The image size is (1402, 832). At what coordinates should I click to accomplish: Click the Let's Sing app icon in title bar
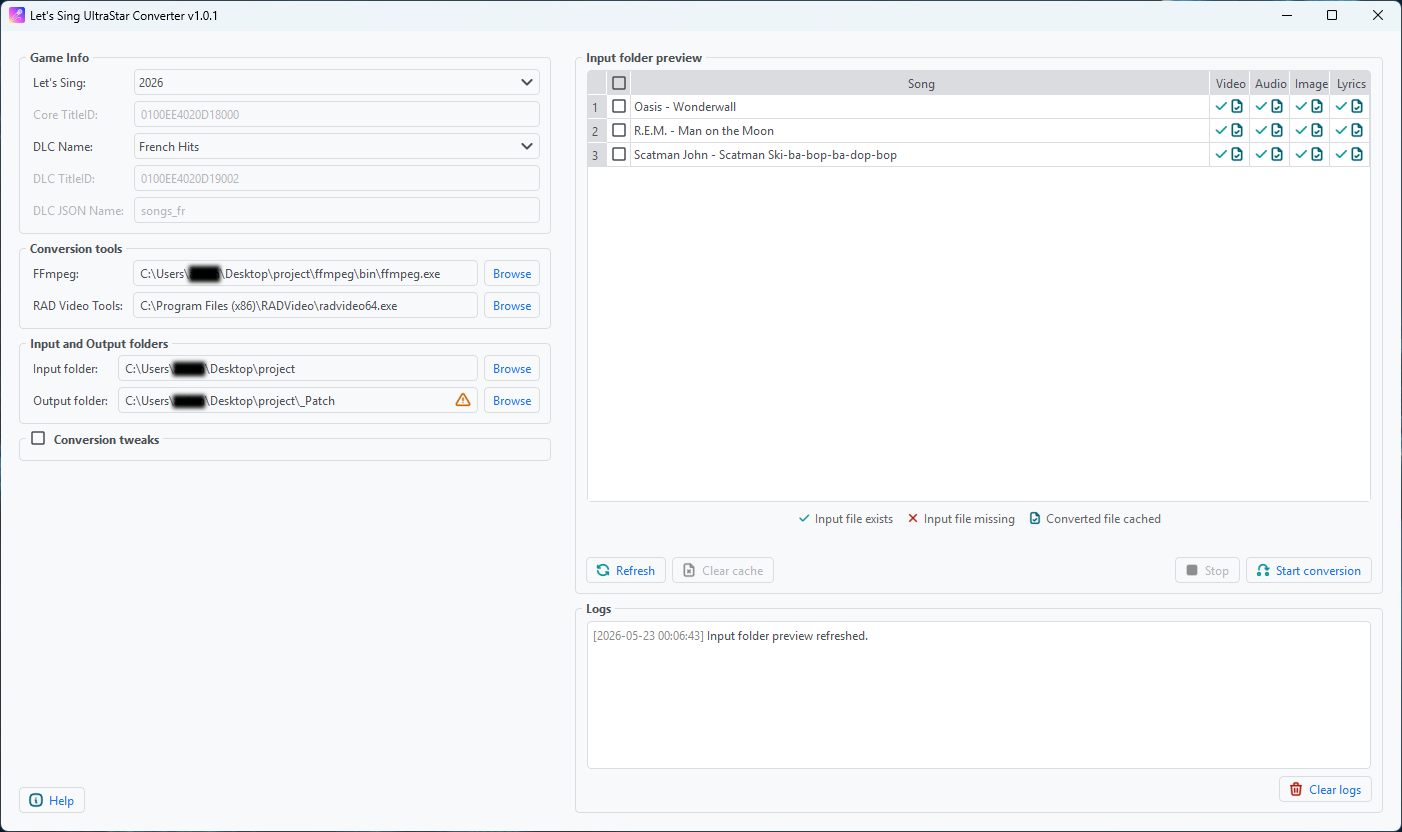coord(17,15)
